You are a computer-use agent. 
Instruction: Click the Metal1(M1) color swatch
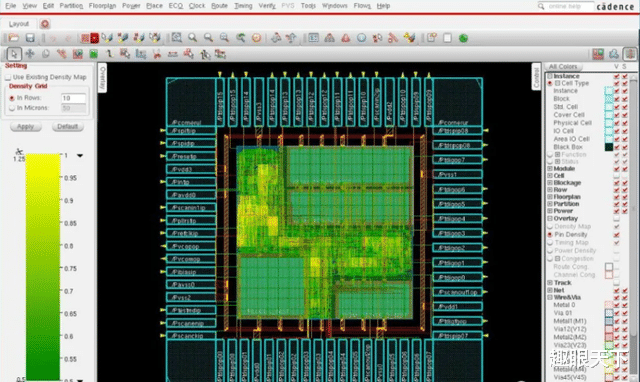pyautogui.click(x=609, y=321)
